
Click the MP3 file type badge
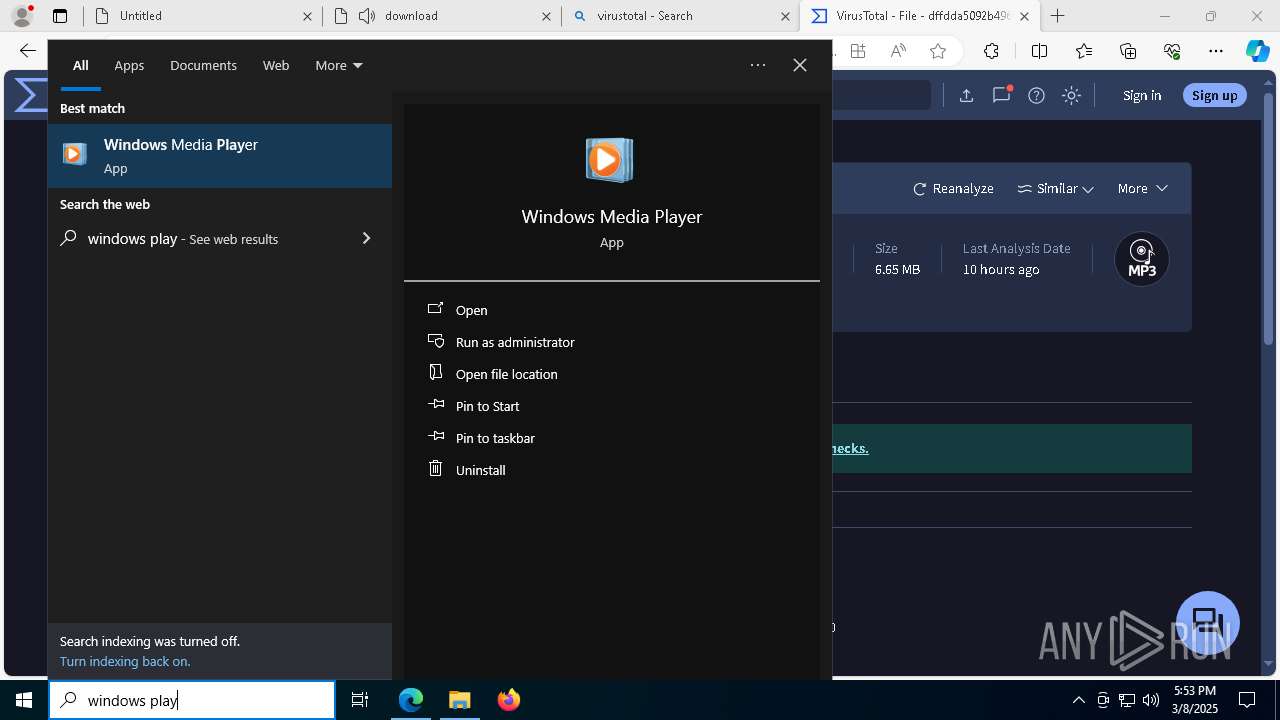[x=1142, y=259]
